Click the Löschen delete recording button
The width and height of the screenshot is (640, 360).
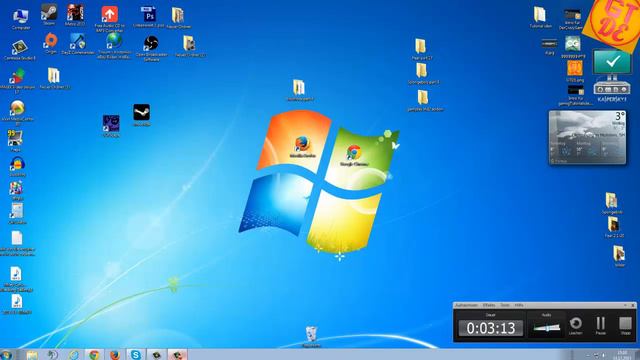576,325
